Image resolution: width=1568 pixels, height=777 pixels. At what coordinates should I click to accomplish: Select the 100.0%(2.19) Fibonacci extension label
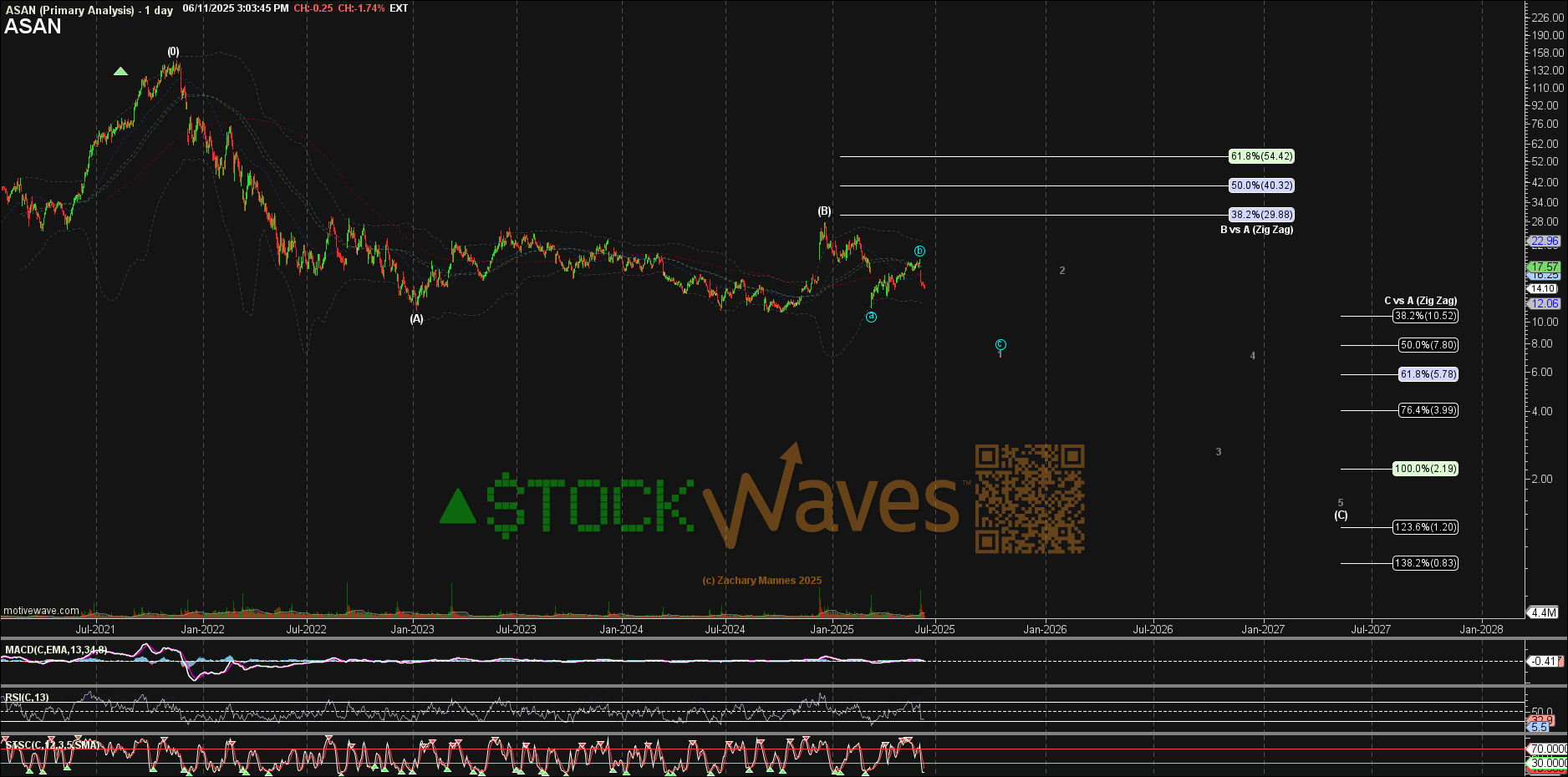[x=1425, y=469]
